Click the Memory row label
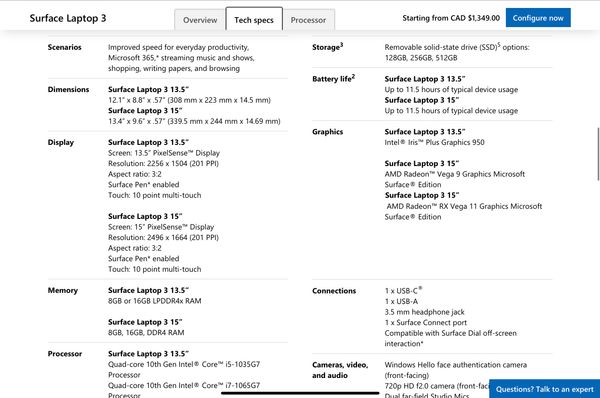Viewport: 600px width, 398px height. pos(63,290)
